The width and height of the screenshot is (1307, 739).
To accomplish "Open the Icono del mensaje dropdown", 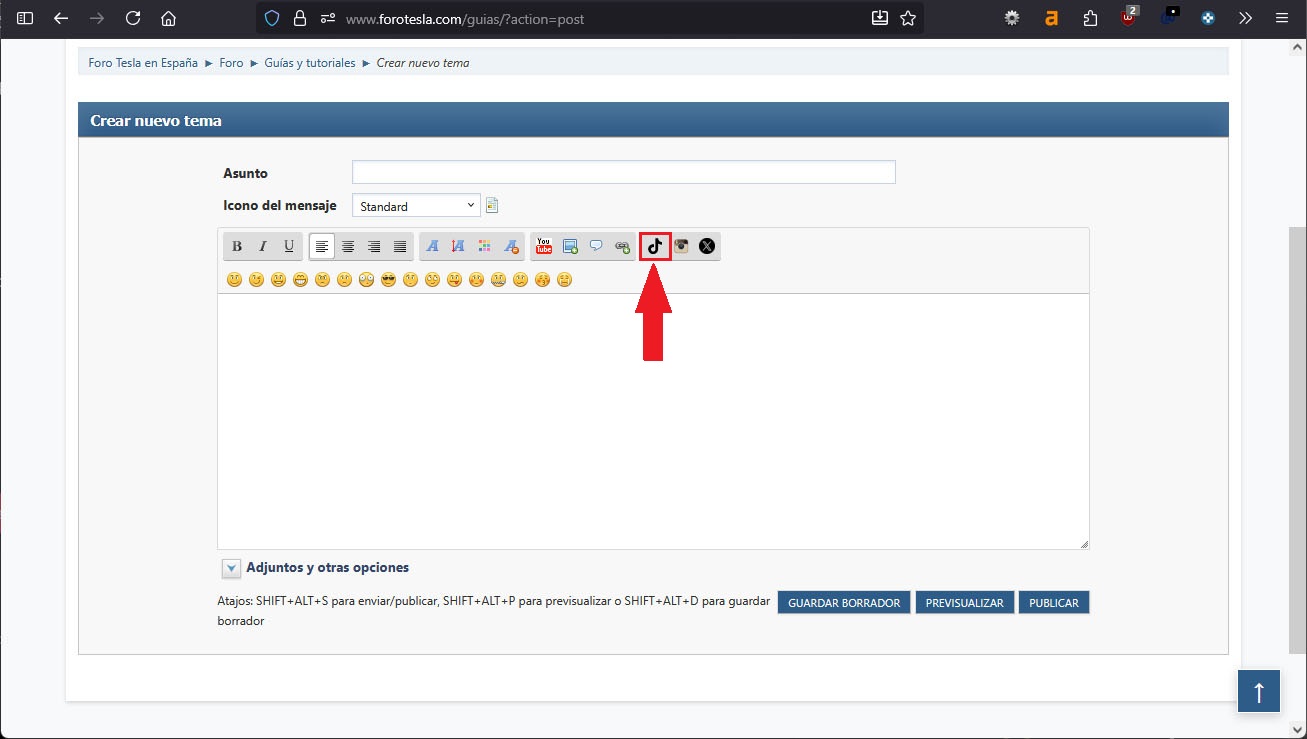I will (x=416, y=206).
